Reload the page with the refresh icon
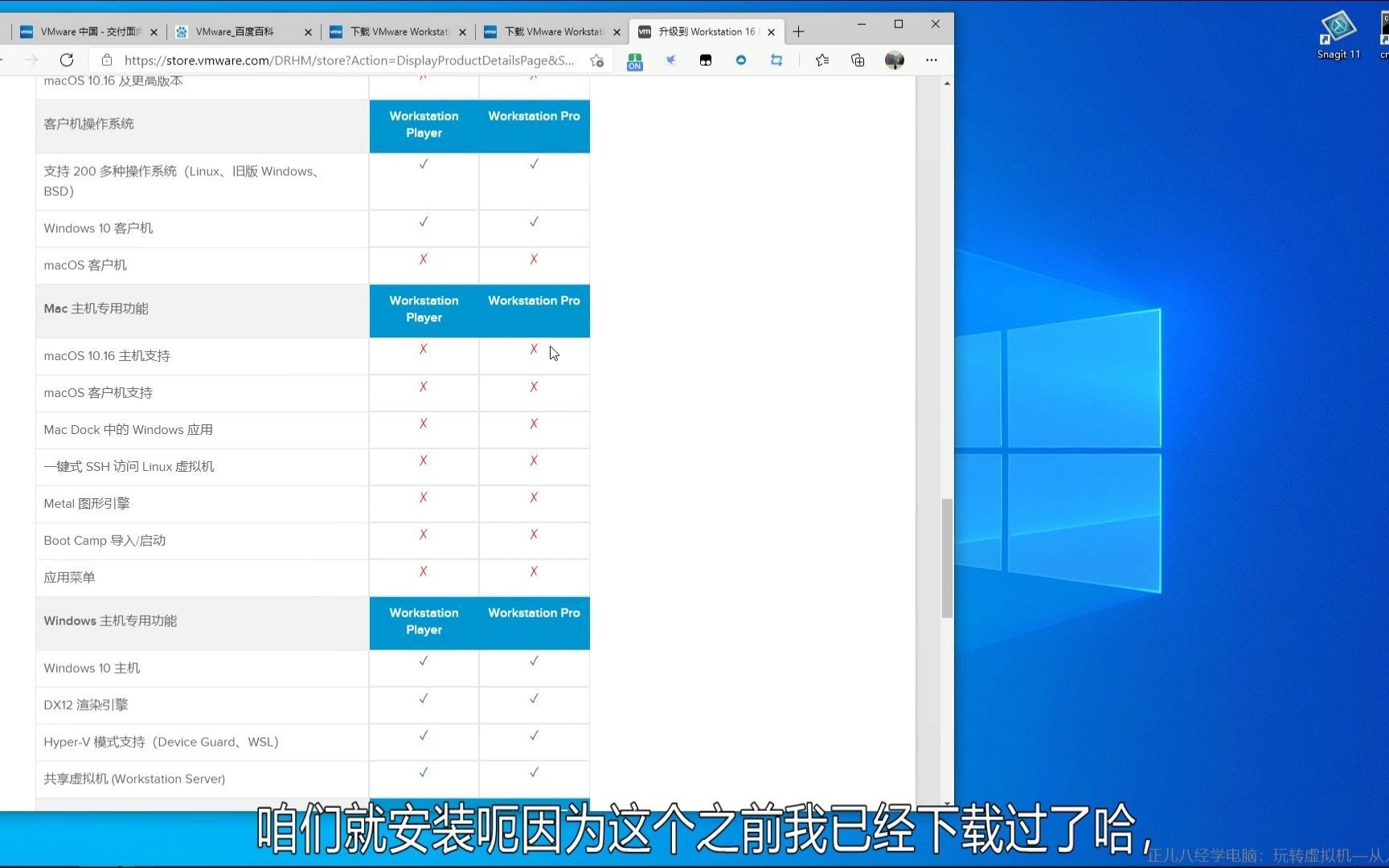The image size is (1389, 868). click(x=67, y=60)
